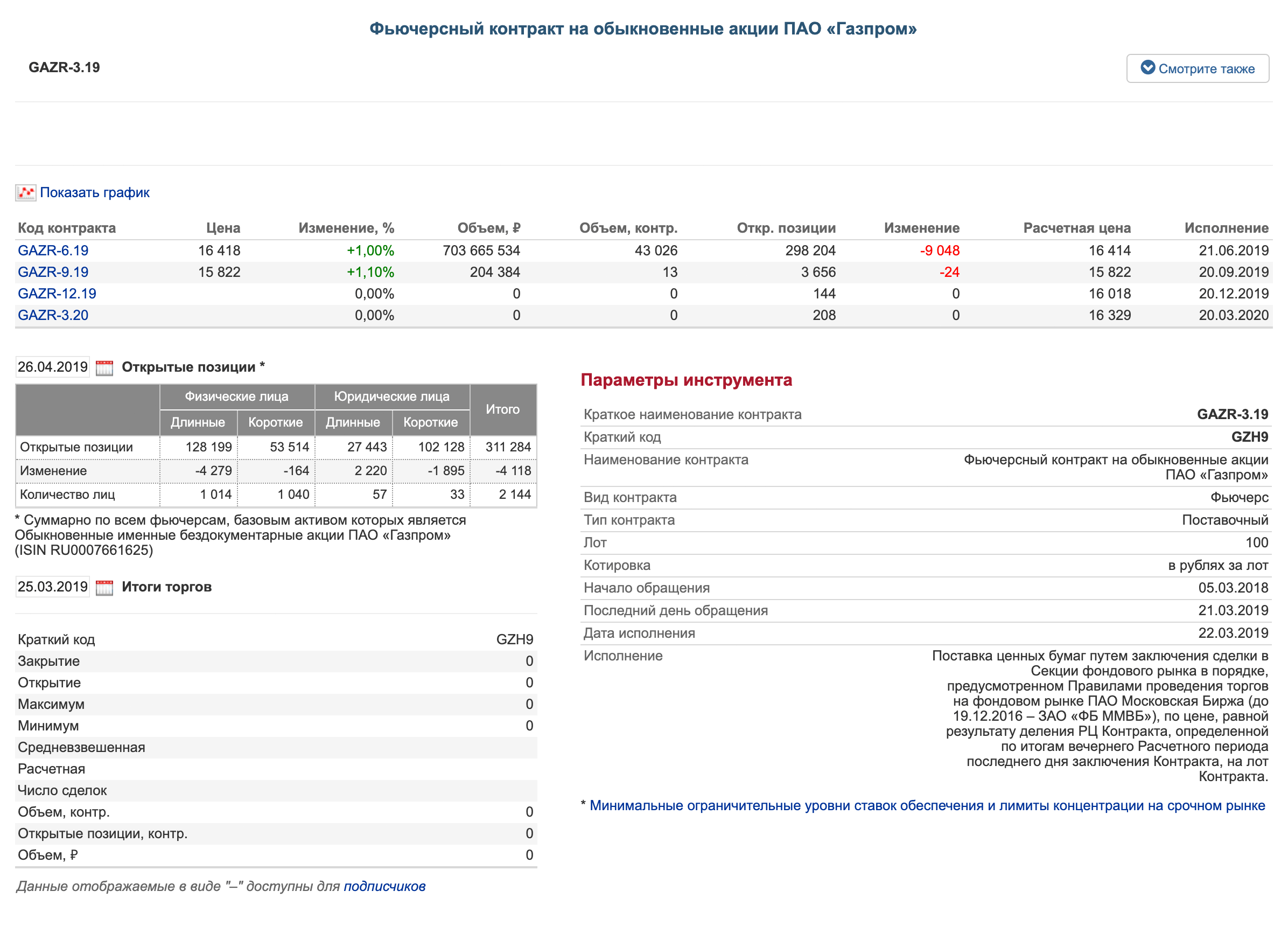Select the red -9 048 change value

point(940,250)
